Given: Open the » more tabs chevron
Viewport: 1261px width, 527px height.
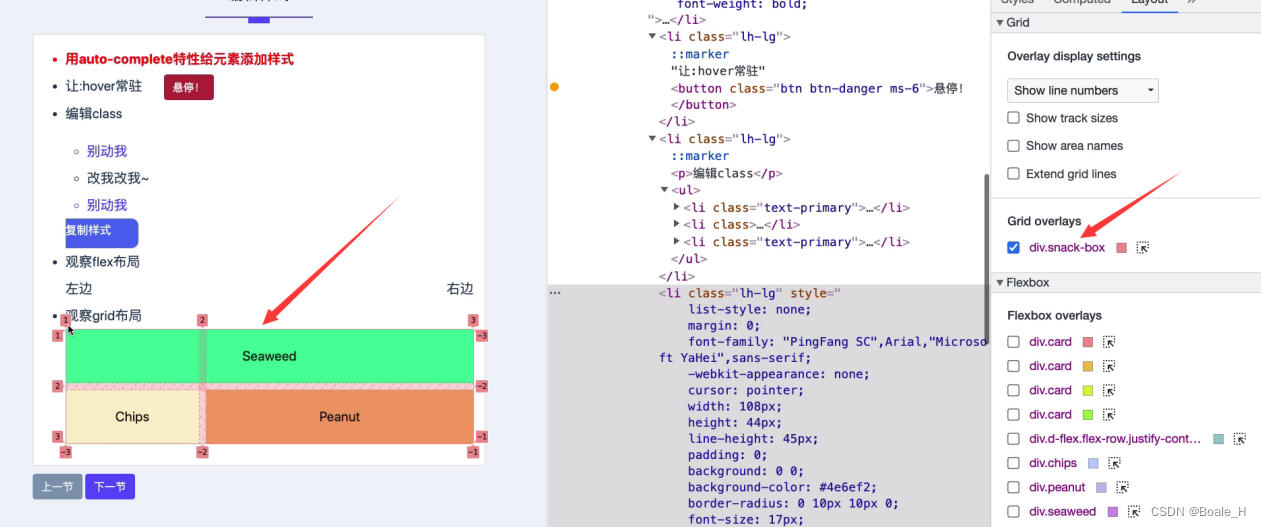Looking at the screenshot, I should [x=1192, y=3].
